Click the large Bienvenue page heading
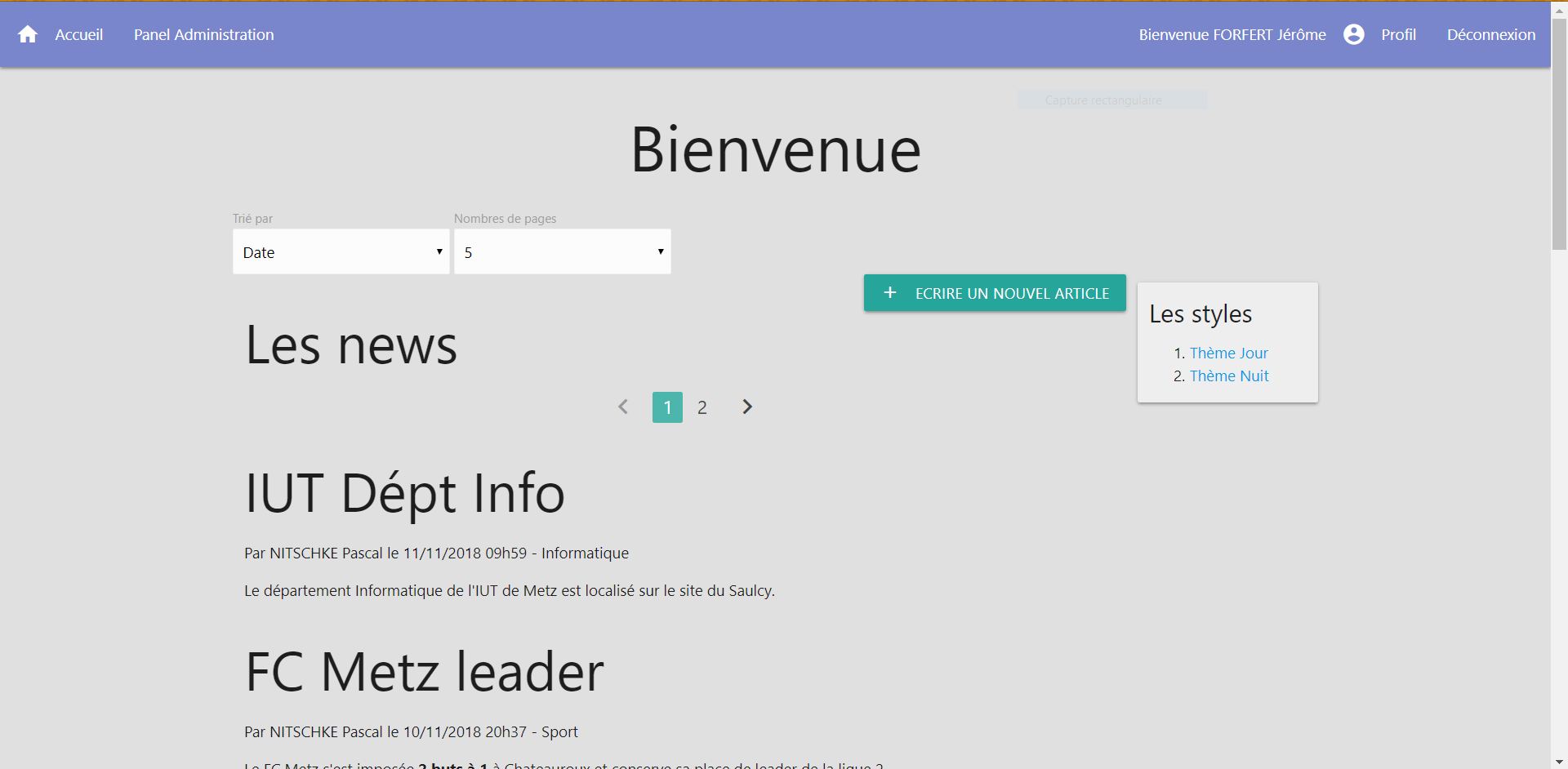Image resolution: width=1568 pixels, height=769 pixels. pos(776,150)
